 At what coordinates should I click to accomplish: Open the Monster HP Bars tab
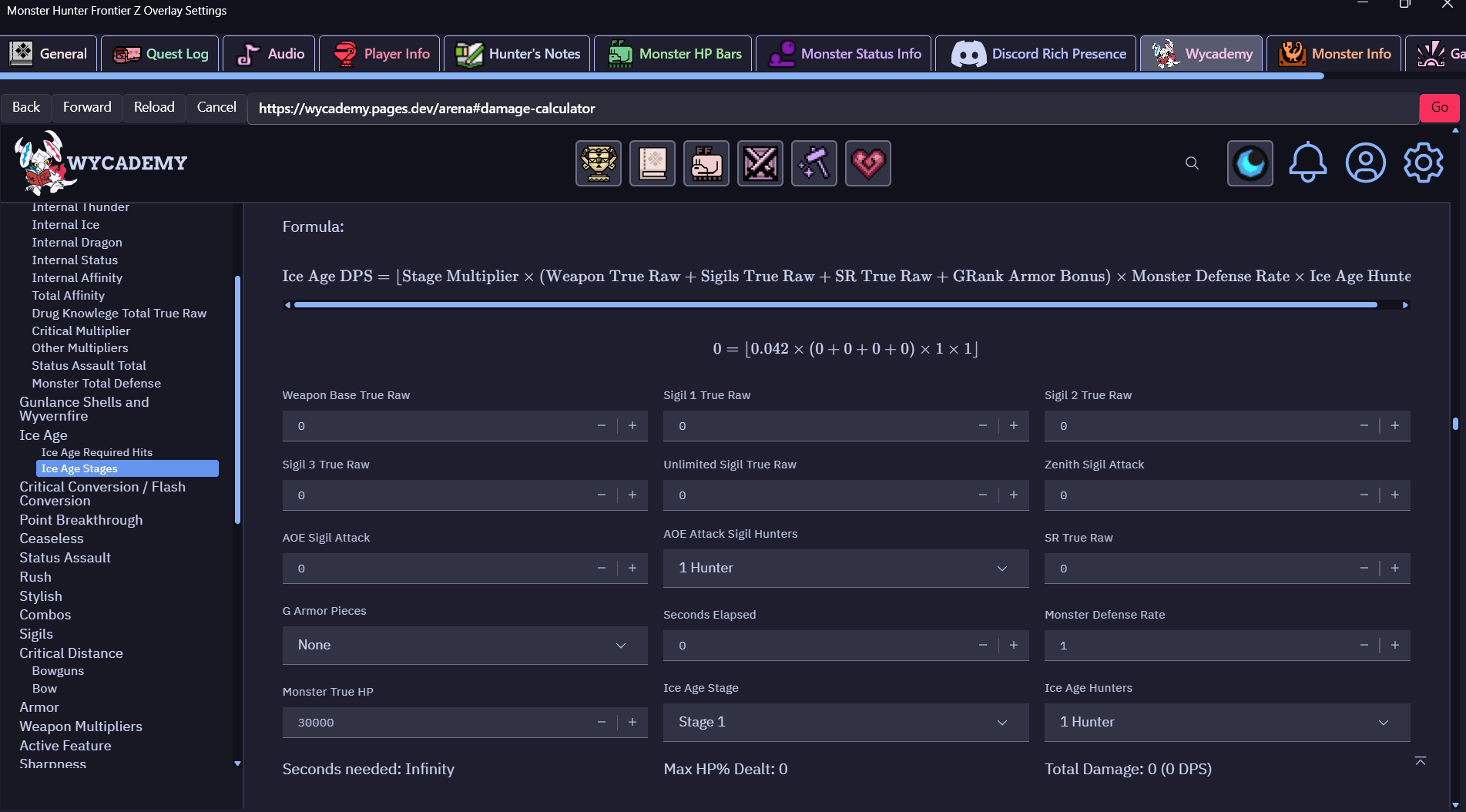click(673, 53)
